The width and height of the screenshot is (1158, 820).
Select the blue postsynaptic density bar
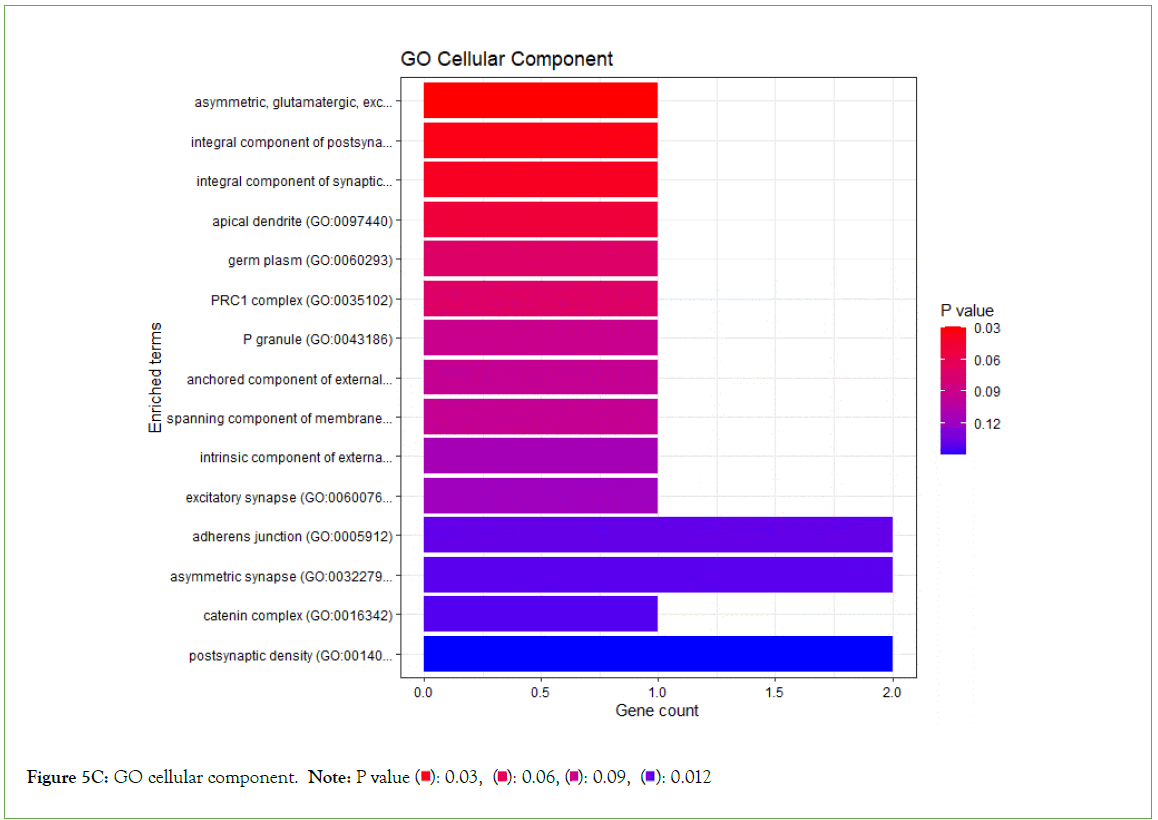click(x=657, y=654)
